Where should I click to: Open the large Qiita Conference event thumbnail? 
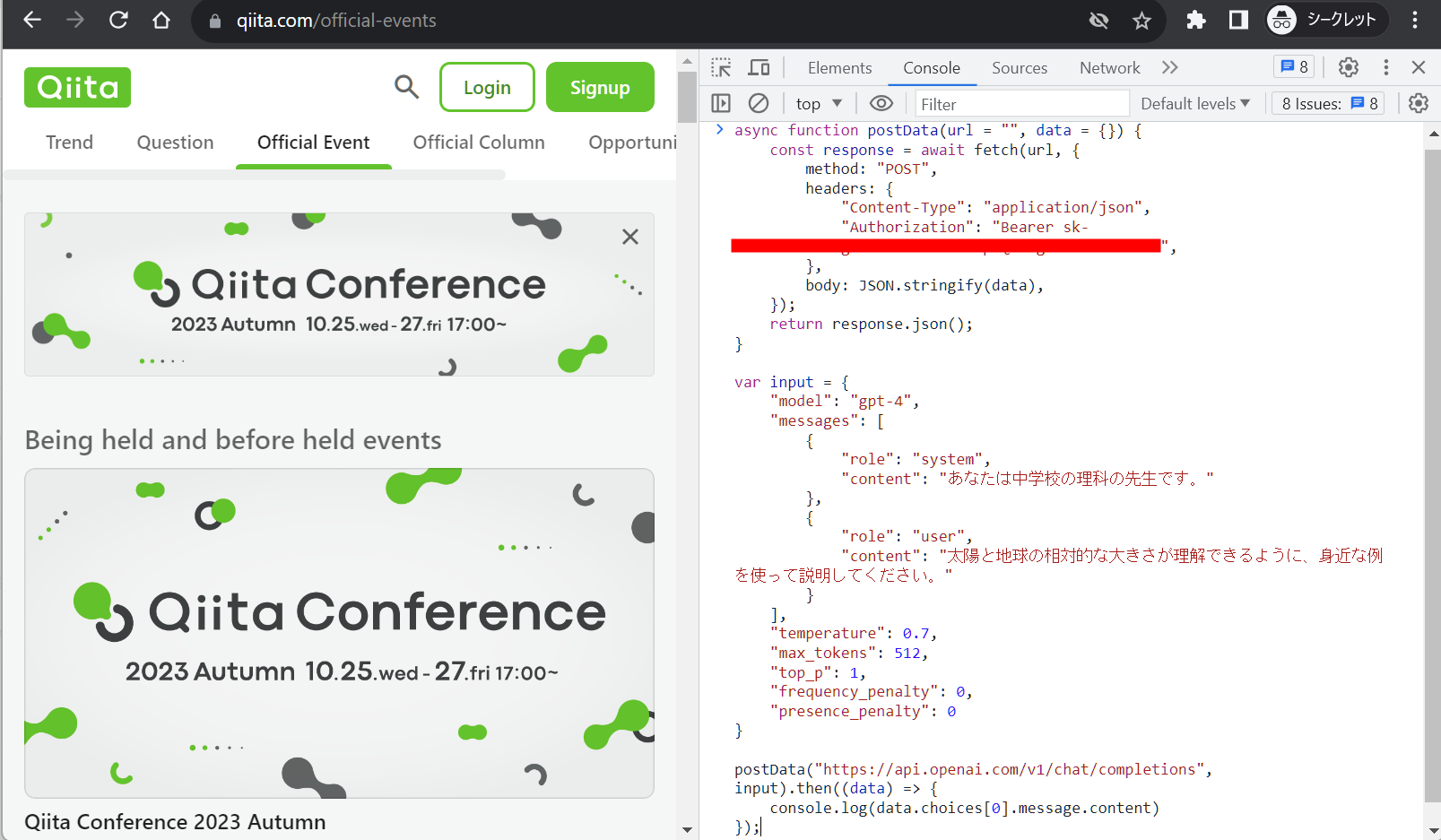339,633
